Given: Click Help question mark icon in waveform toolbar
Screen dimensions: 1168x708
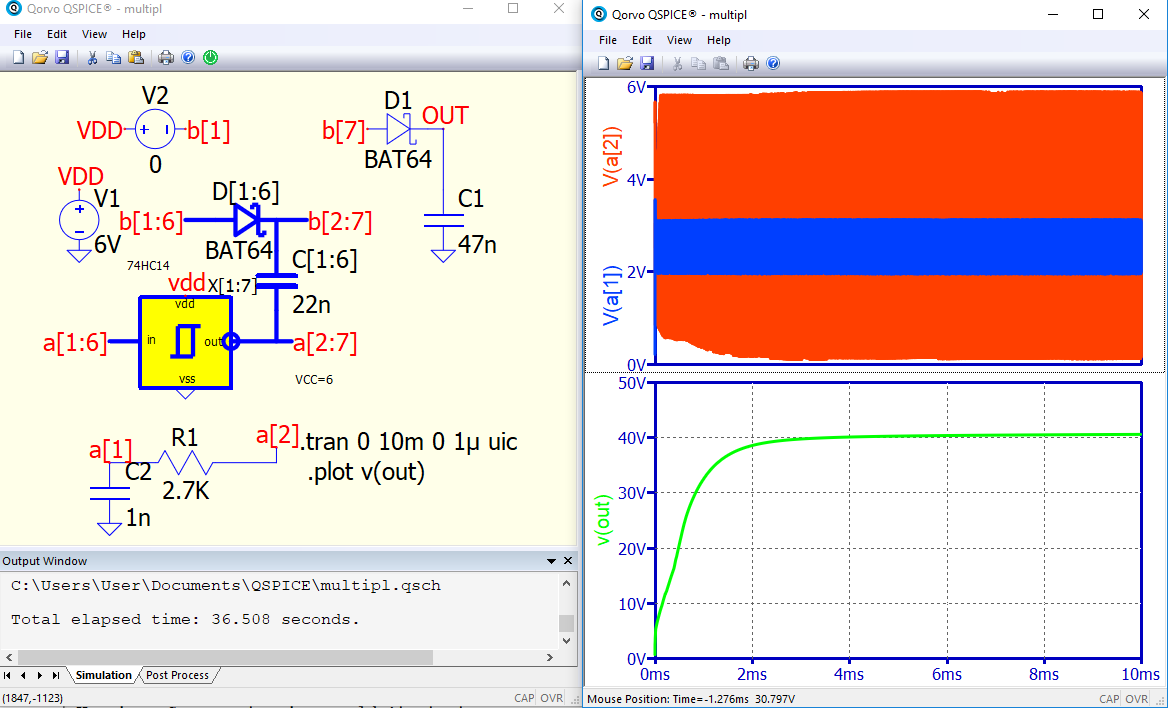Looking at the screenshot, I should [x=773, y=63].
